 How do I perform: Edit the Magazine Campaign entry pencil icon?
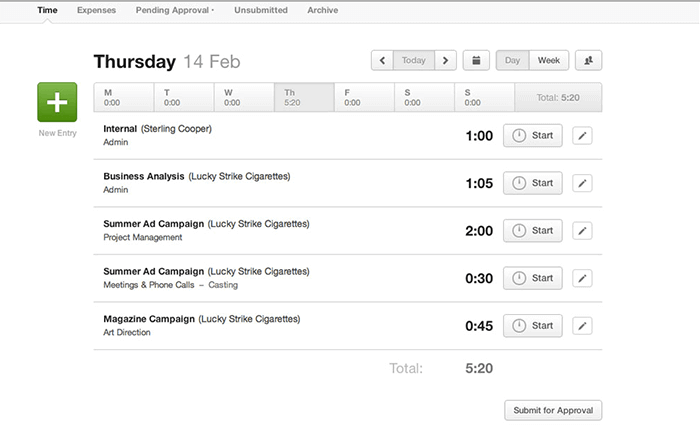(583, 326)
